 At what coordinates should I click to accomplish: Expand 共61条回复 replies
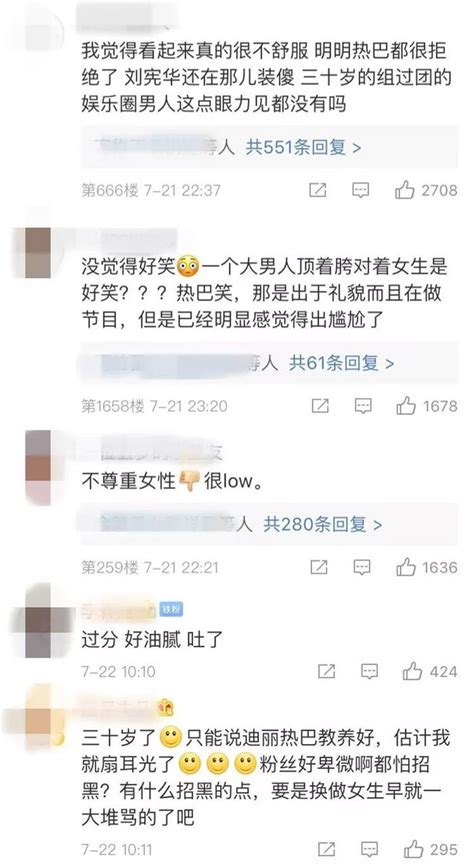[x=342, y=363]
